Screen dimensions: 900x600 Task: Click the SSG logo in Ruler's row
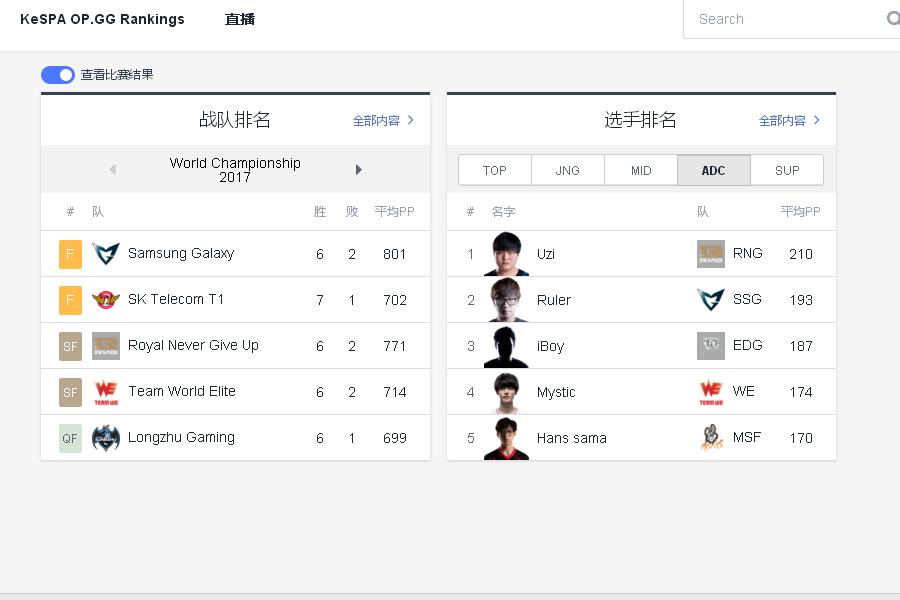[x=711, y=300]
